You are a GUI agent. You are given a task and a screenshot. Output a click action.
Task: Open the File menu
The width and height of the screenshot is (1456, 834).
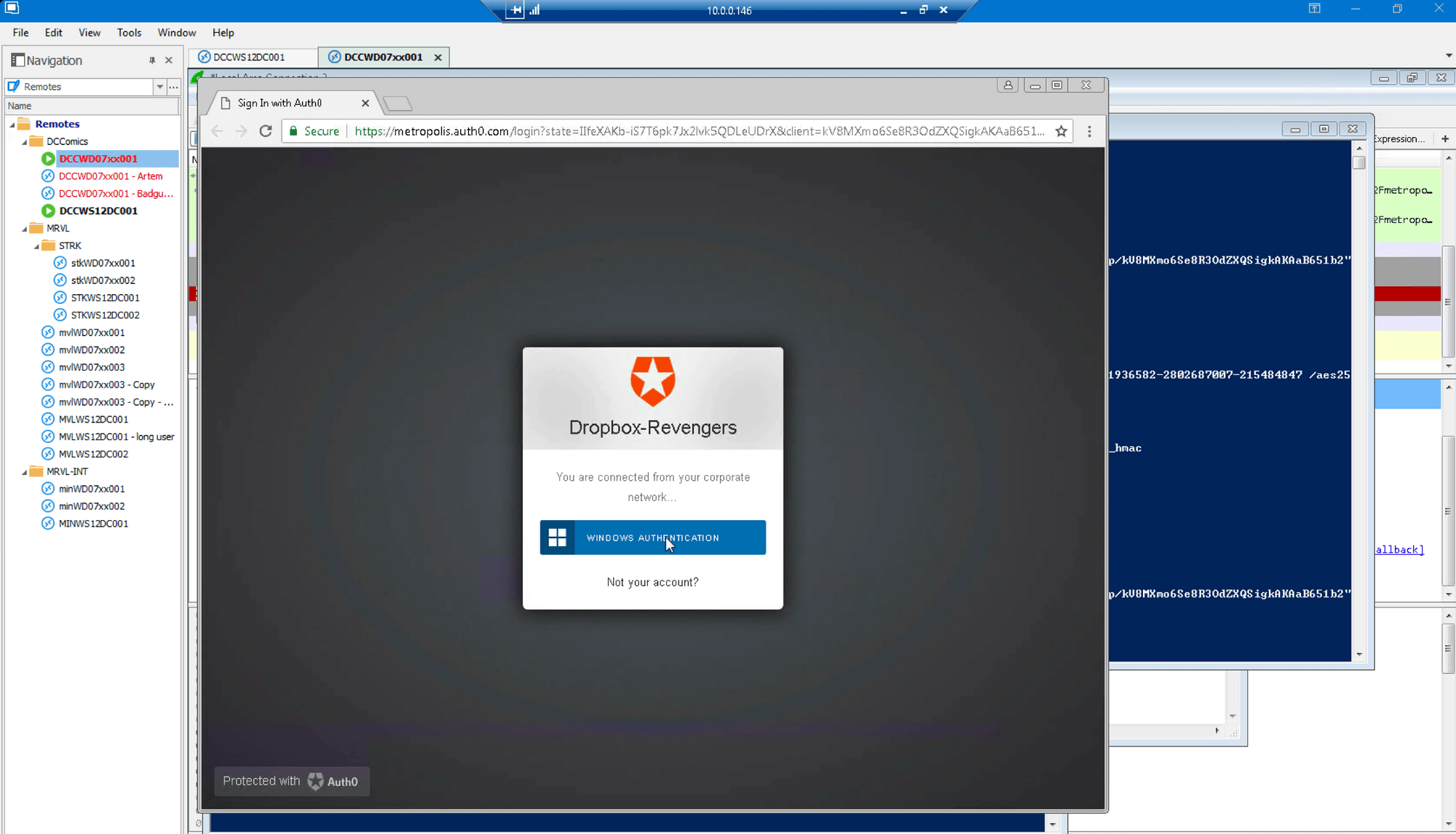click(x=20, y=33)
